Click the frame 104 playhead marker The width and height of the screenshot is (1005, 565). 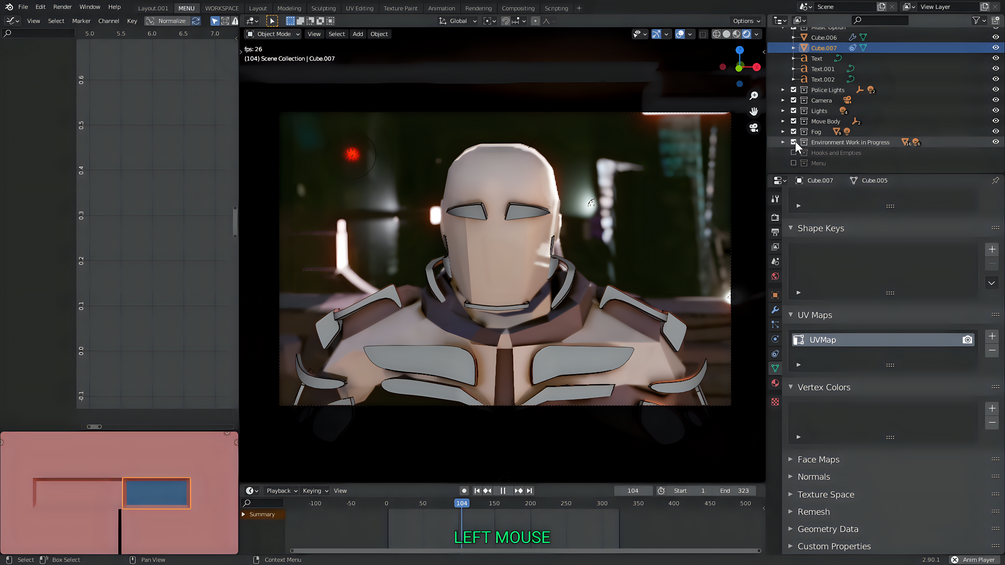click(461, 504)
